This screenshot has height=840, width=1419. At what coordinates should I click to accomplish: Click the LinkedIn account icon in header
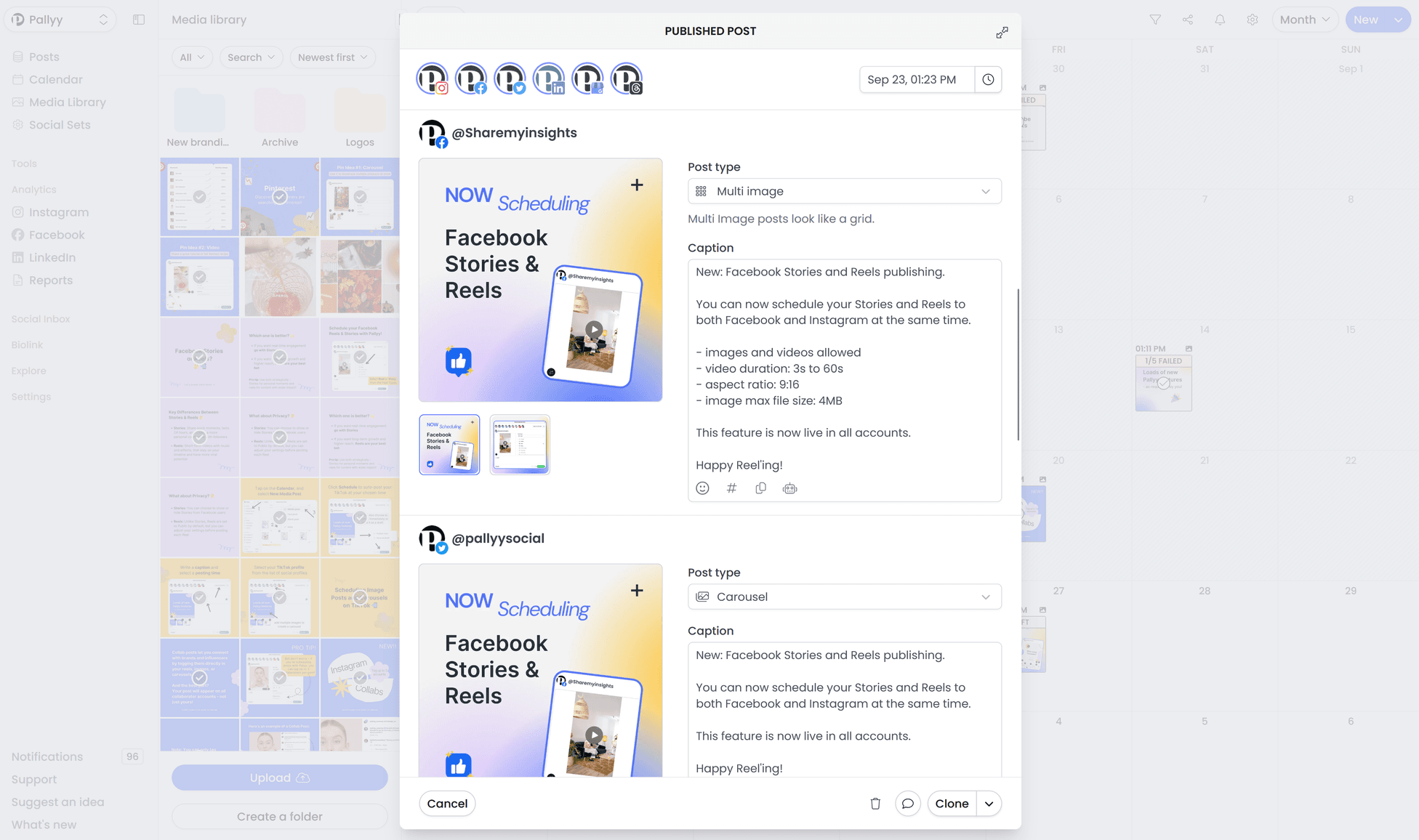coord(549,79)
